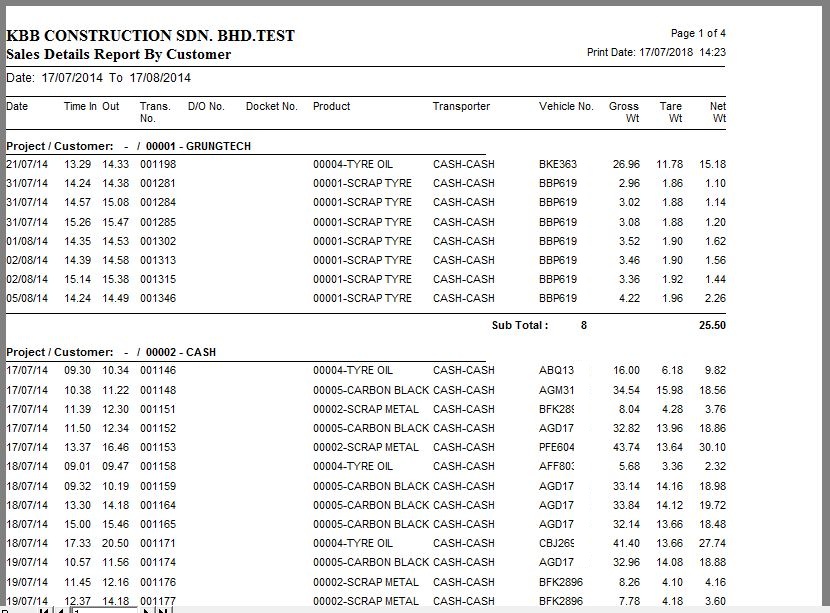Click date '01/08/14' in row 001302
Screen dimensions: 830x613
[x=27, y=241]
